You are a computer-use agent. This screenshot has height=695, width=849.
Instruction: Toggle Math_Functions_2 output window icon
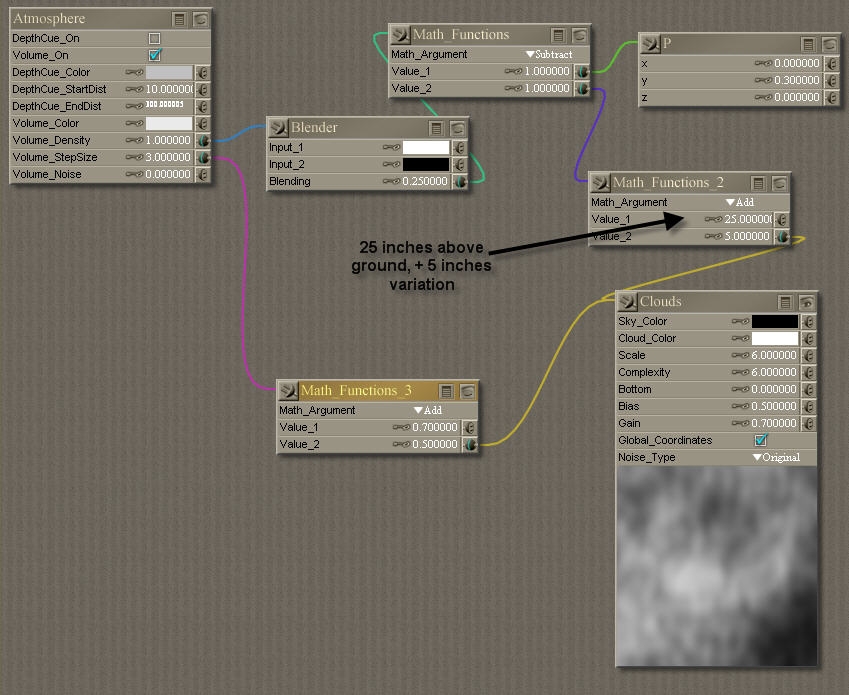(x=758, y=183)
